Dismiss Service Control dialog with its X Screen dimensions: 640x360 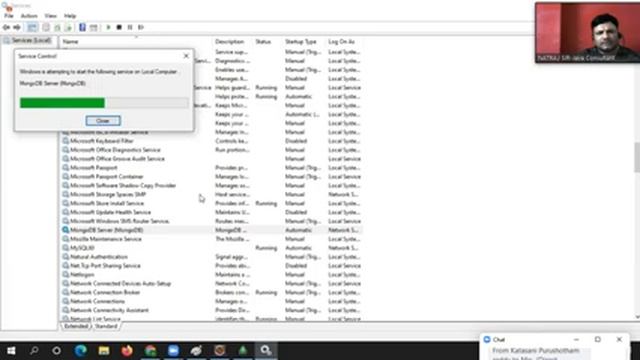(186, 56)
